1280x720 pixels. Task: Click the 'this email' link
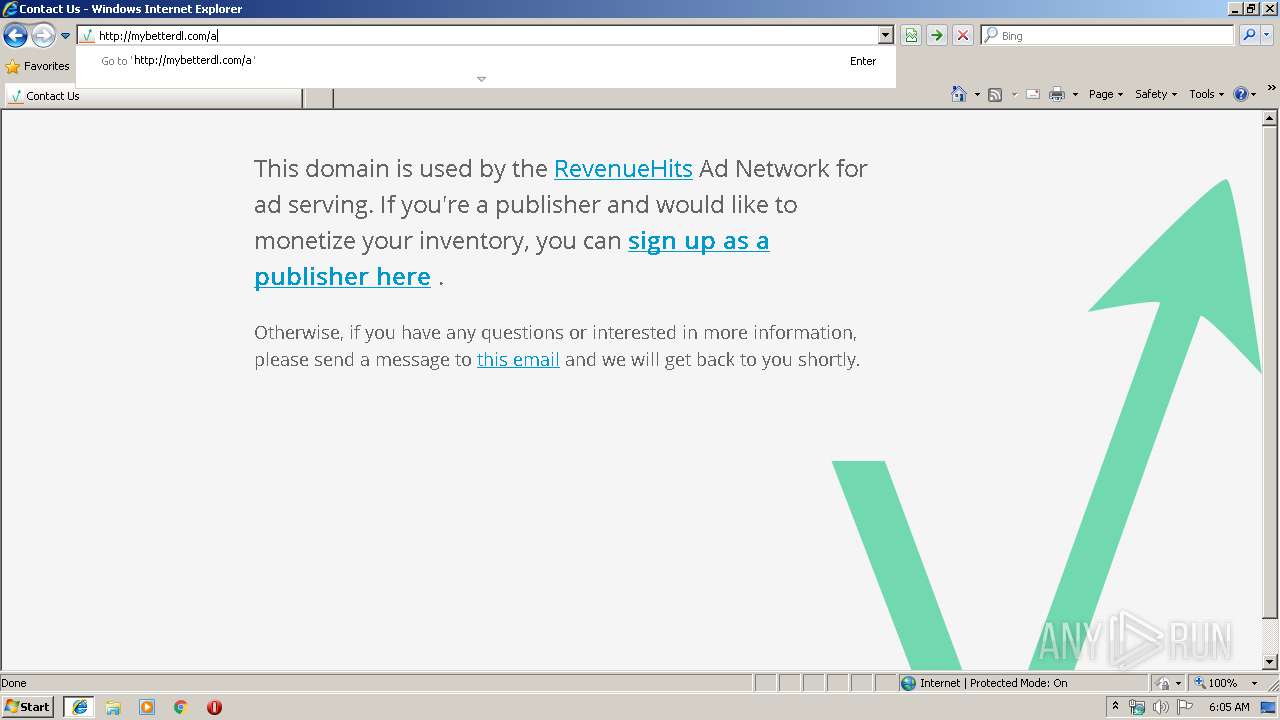[518, 359]
